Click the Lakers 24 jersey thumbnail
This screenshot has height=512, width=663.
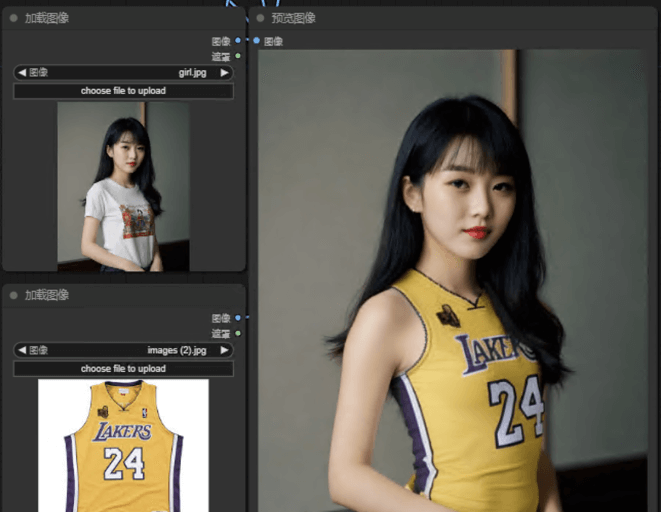[123, 446]
